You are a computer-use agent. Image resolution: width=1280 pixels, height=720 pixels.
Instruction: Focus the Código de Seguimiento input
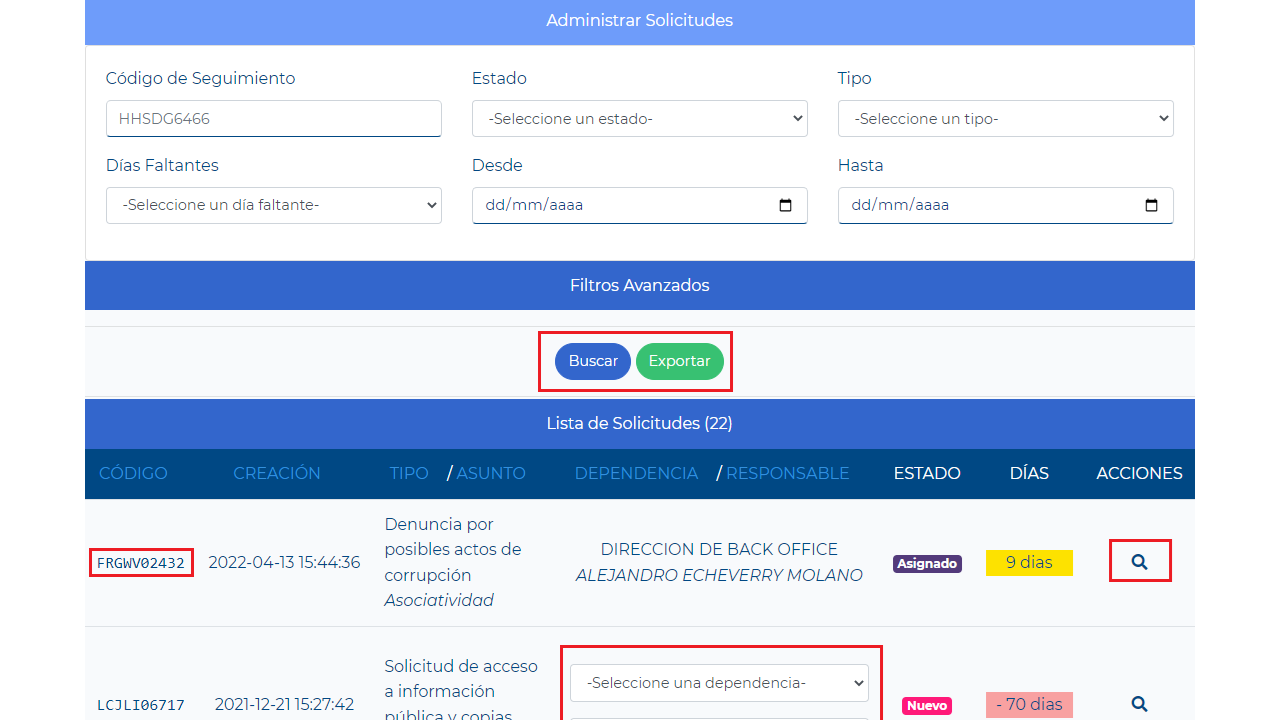pyautogui.click(x=273, y=119)
